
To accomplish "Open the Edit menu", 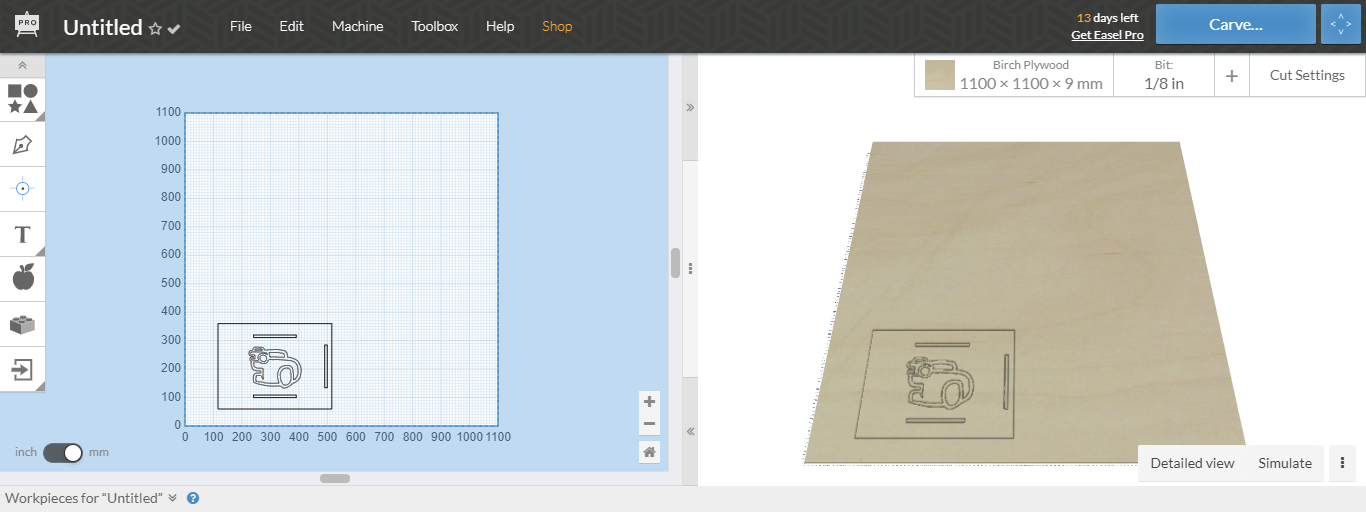I will 292,26.
